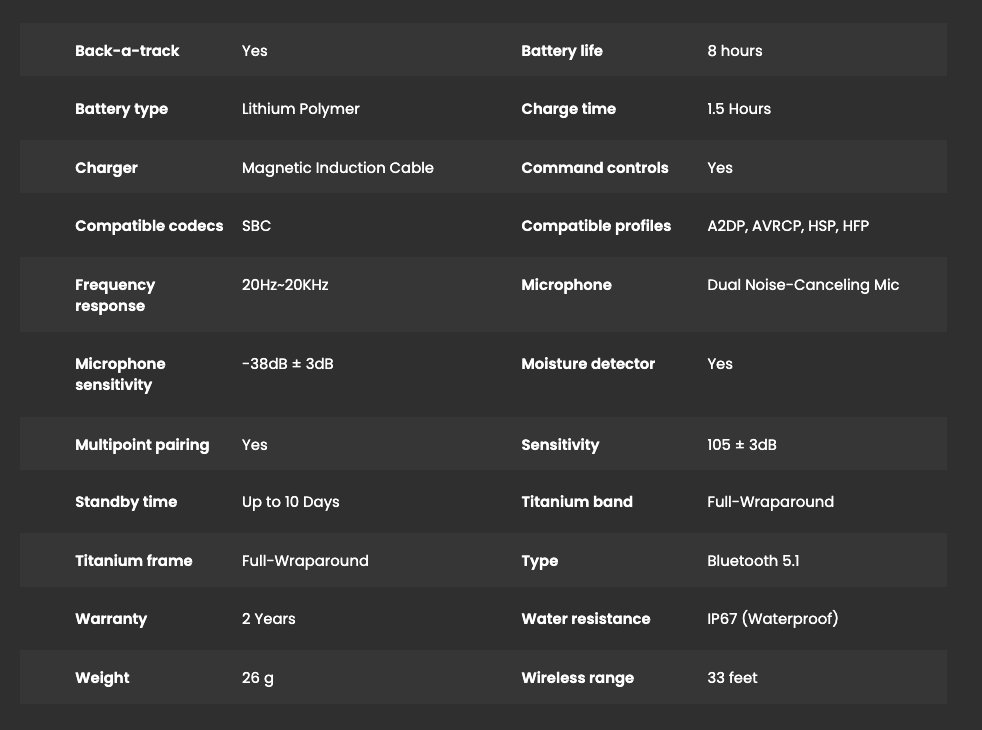Viewport: 982px width, 730px height.
Task: Select the Lithium Polymer battery type value
Action: (x=300, y=109)
